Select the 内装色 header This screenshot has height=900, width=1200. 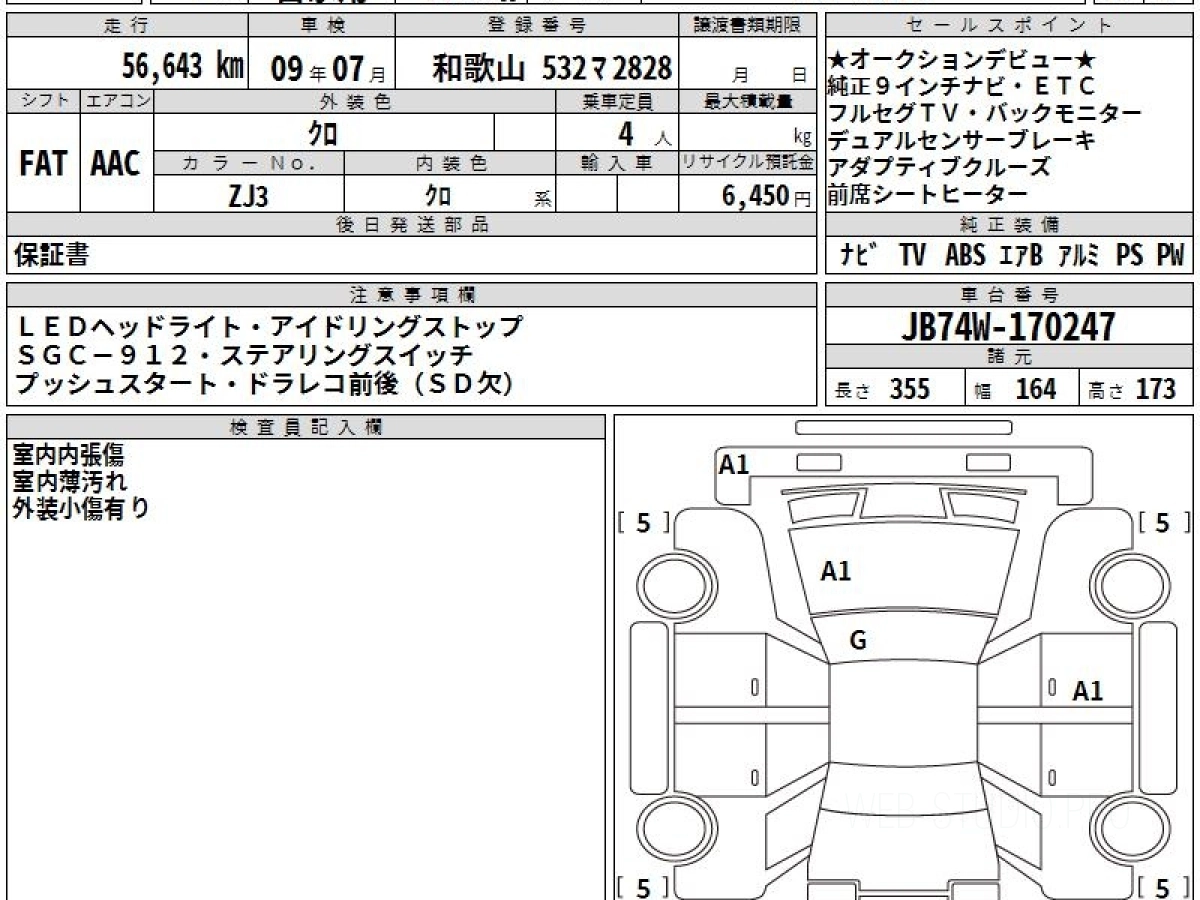tap(450, 163)
